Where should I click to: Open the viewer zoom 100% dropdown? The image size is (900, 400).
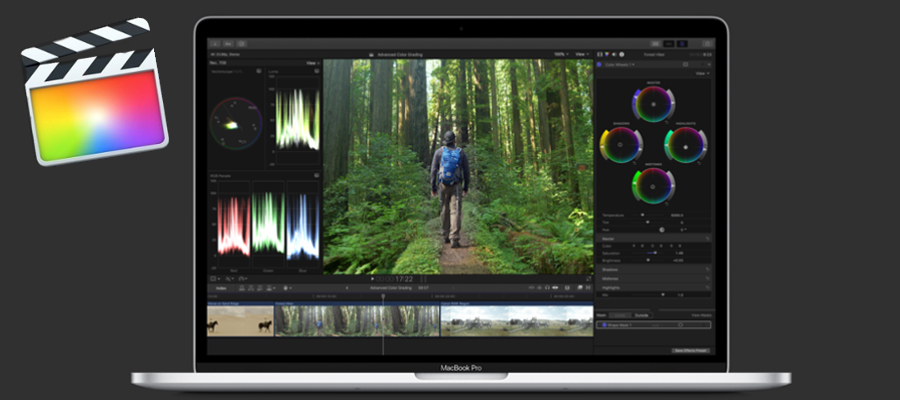(x=562, y=54)
